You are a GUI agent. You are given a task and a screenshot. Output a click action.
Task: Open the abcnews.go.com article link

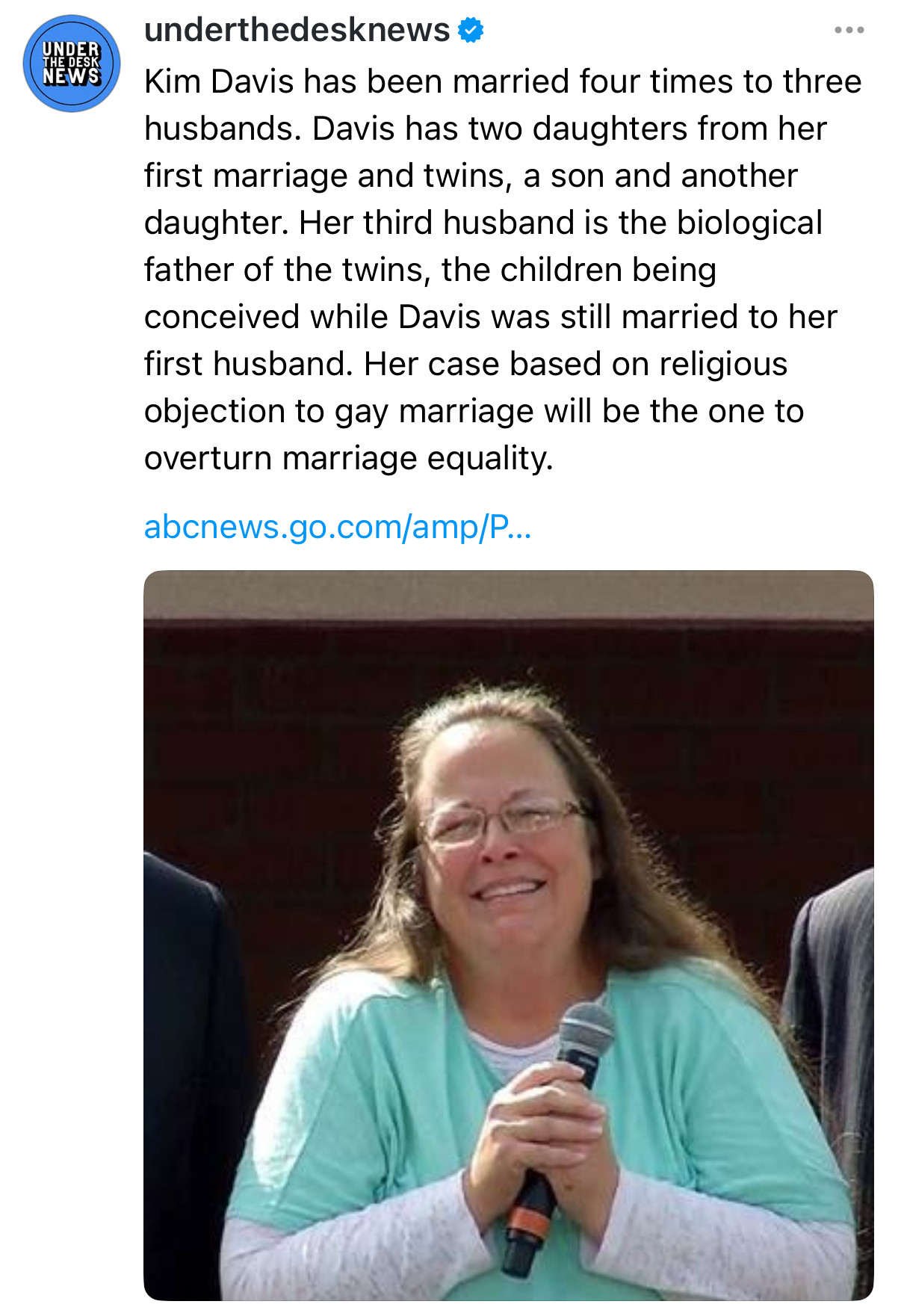[x=338, y=527]
